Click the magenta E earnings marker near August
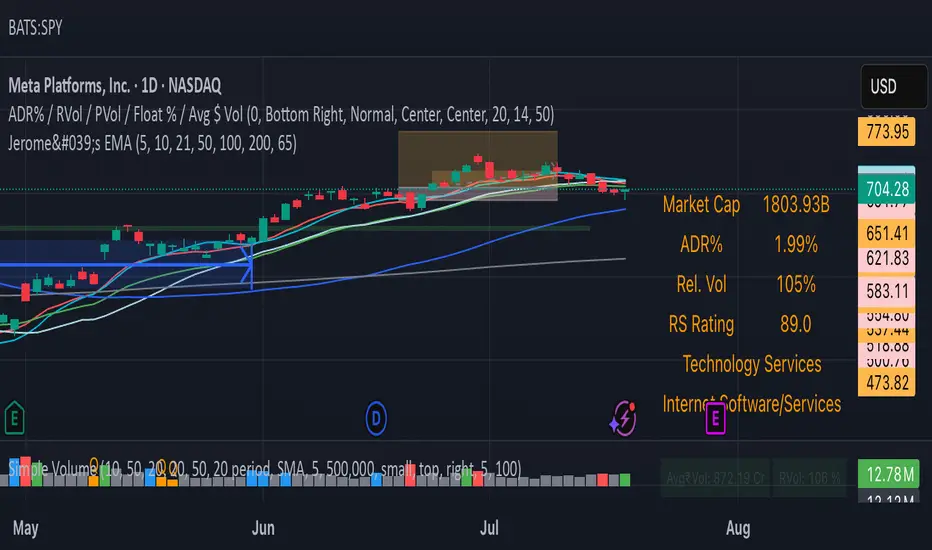 coord(715,419)
